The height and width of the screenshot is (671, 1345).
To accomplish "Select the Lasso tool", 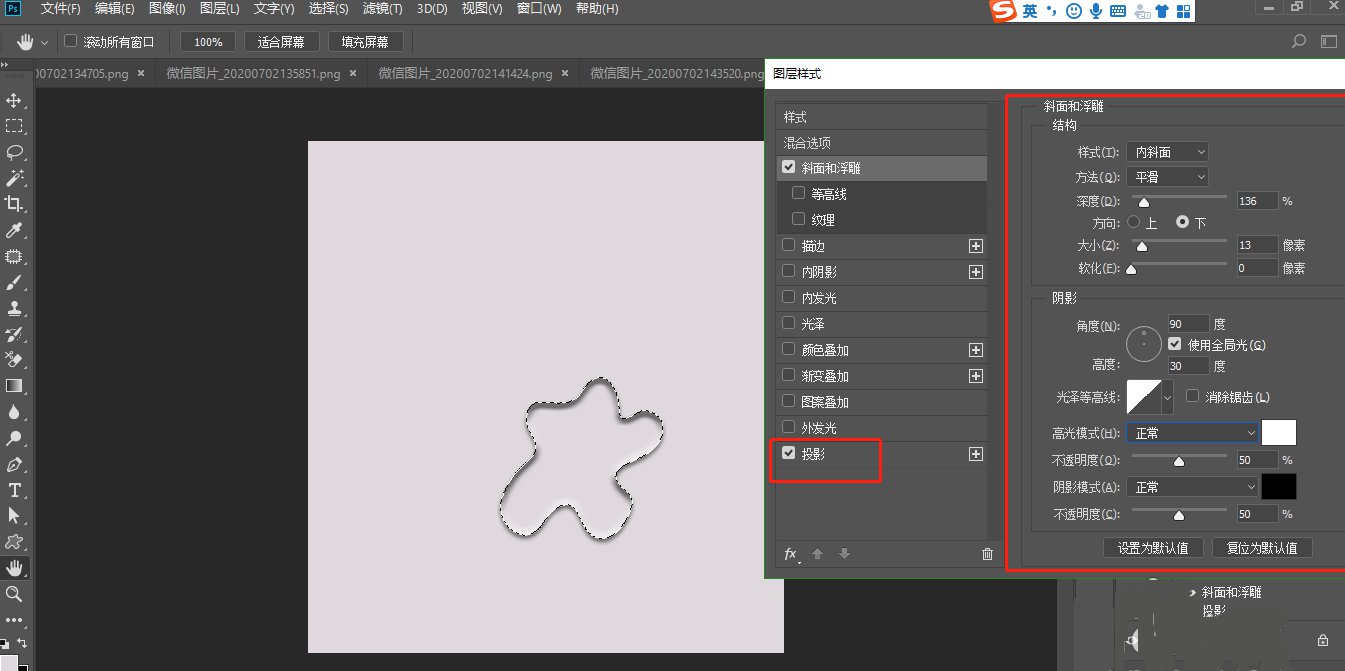I will [x=15, y=152].
